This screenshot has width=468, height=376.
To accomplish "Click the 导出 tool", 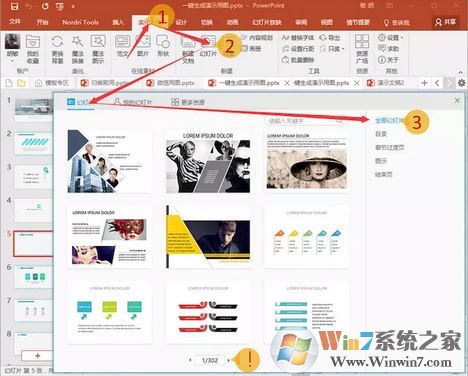I will coord(330,38).
